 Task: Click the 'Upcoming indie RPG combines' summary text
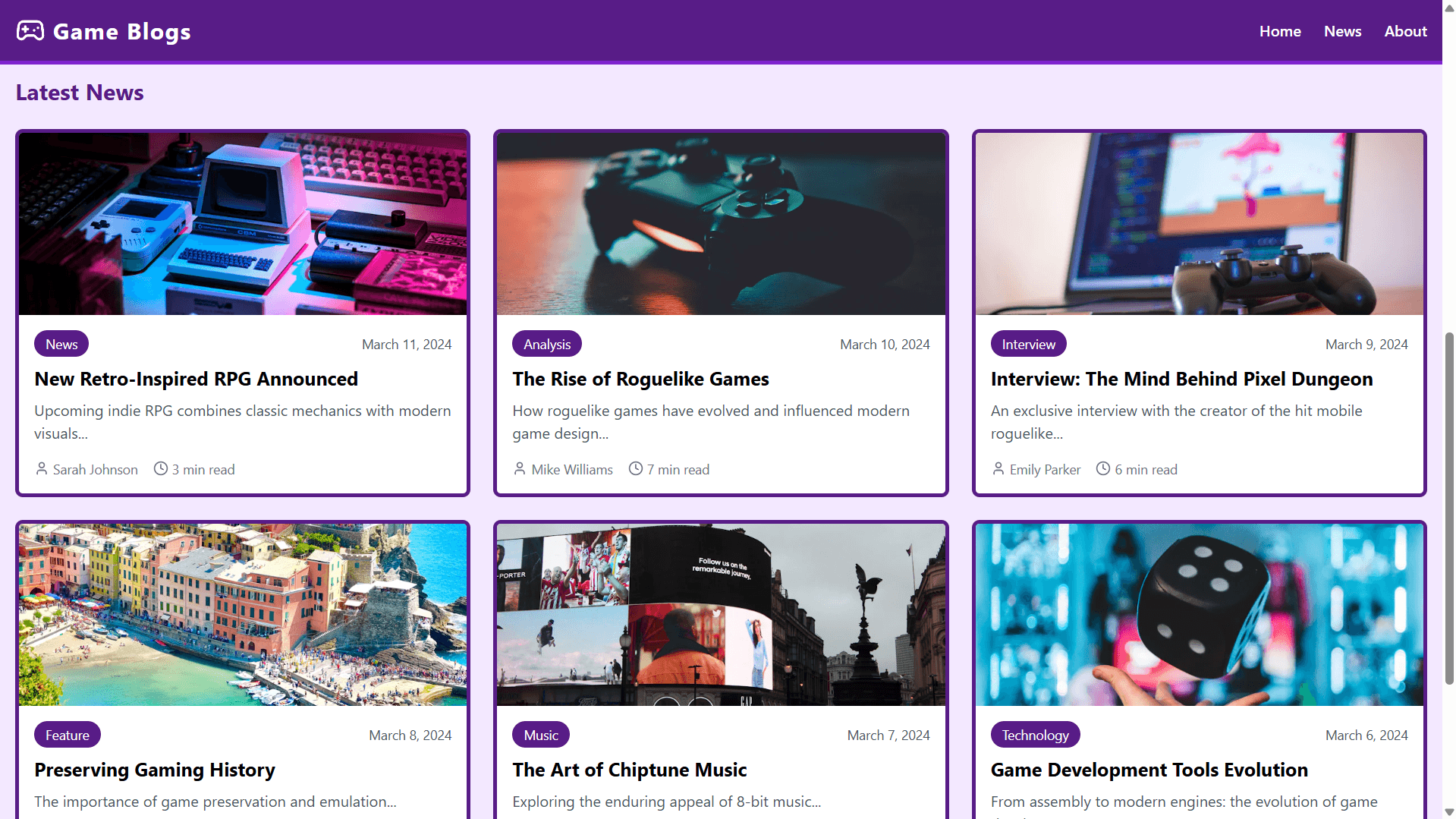(243, 422)
